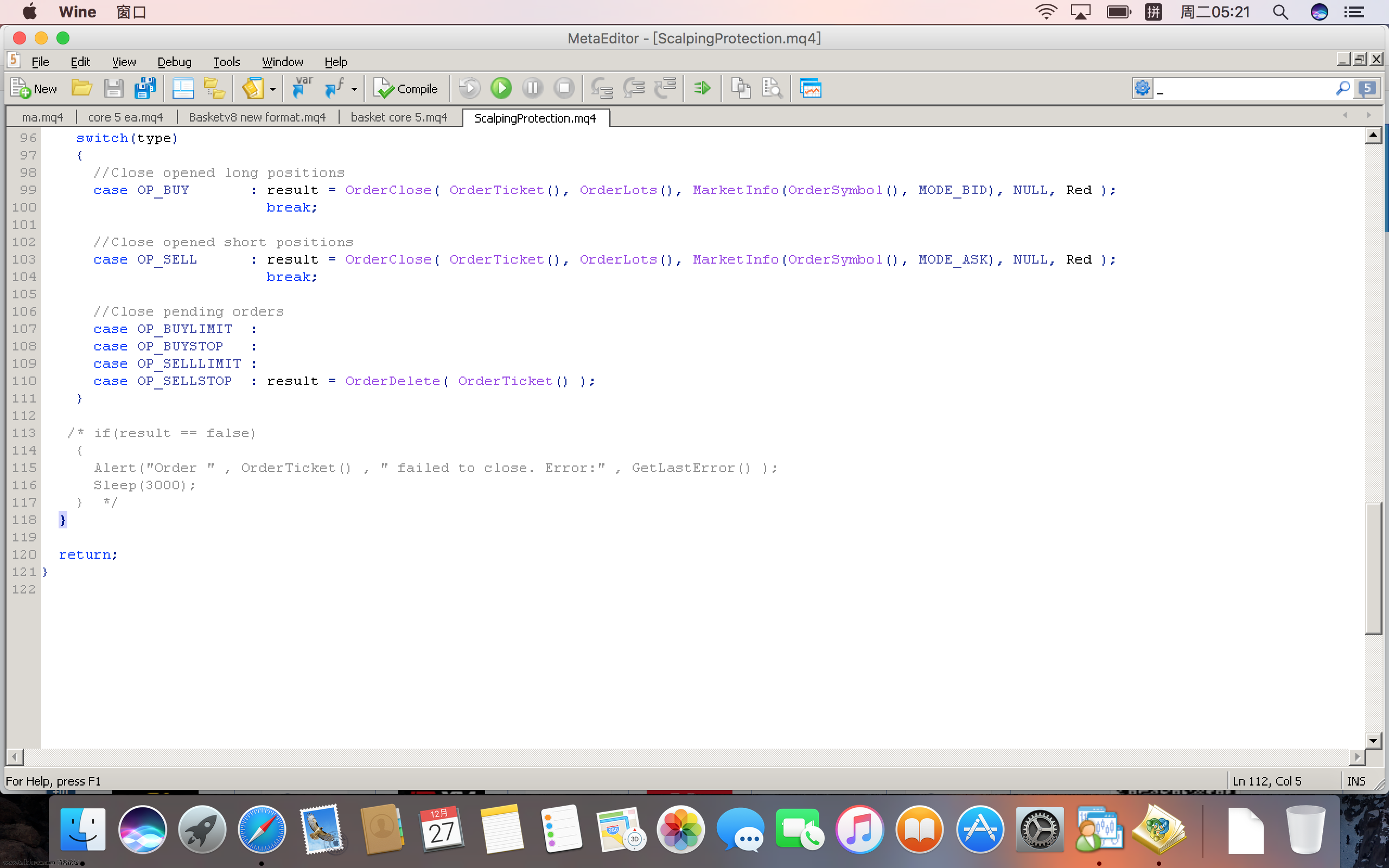
Task: Open the Window menu
Action: pyautogui.click(x=282, y=61)
